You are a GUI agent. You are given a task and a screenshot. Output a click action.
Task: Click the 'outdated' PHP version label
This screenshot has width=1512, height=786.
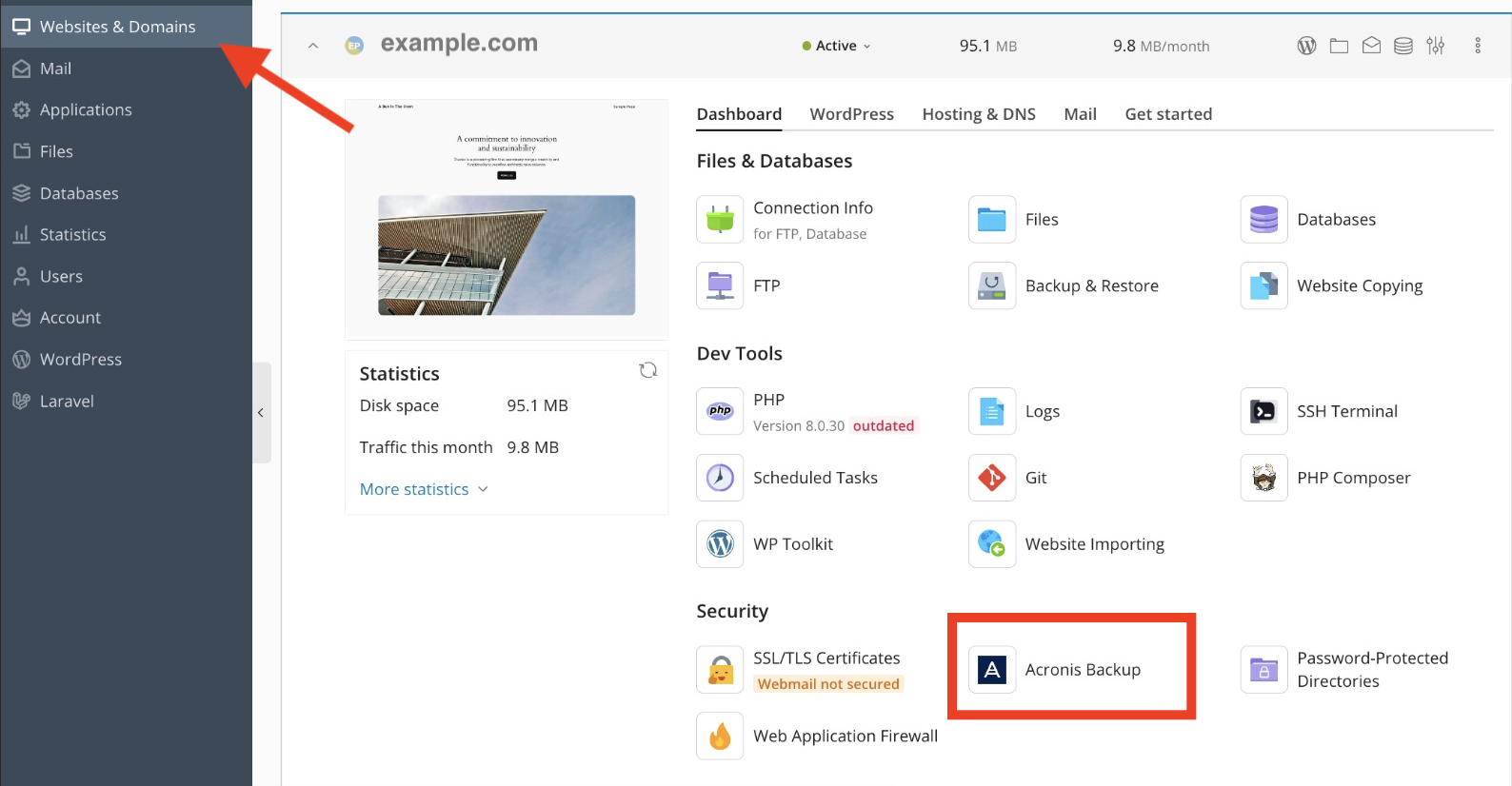point(884,426)
